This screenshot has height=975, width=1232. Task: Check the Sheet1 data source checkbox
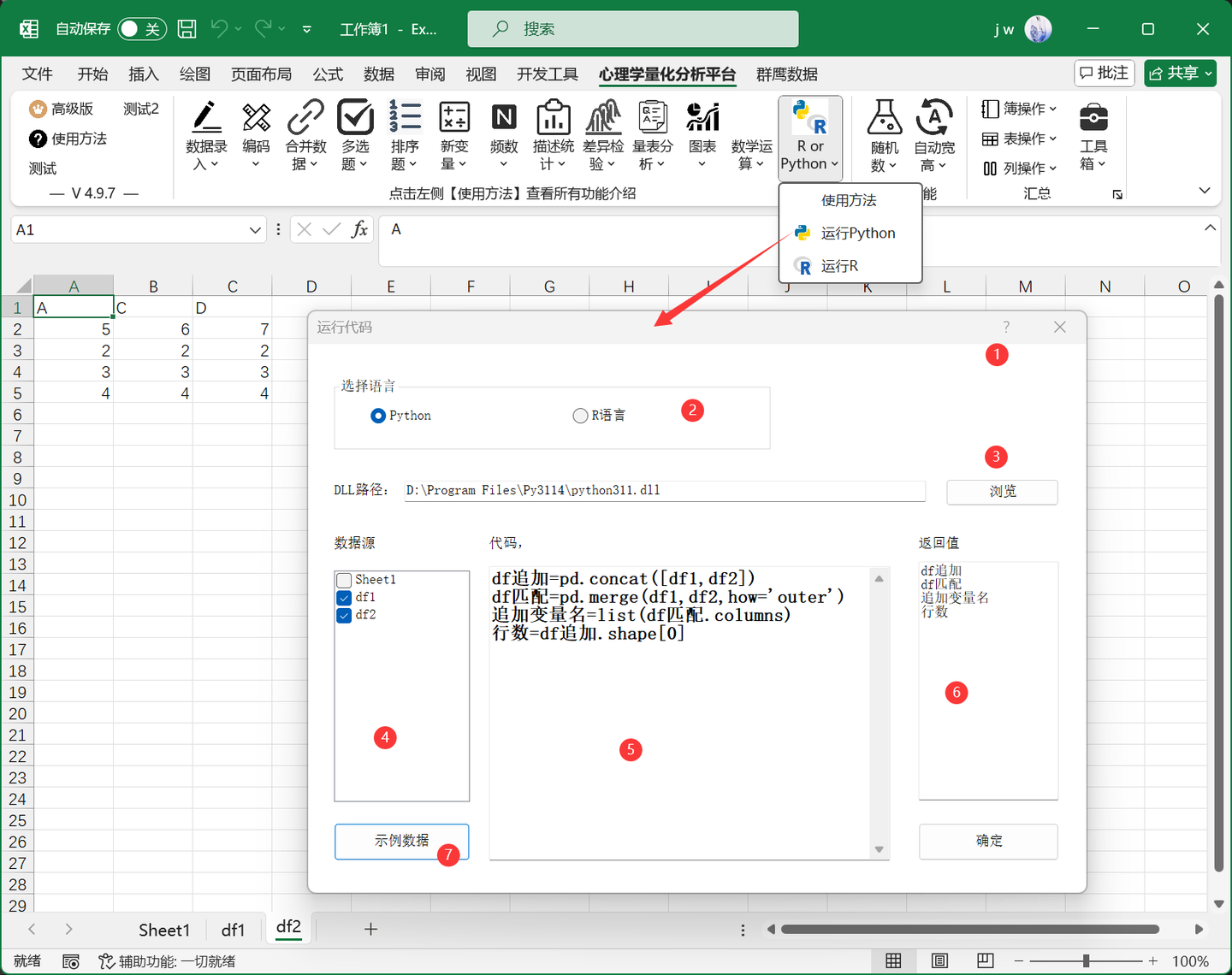click(344, 580)
